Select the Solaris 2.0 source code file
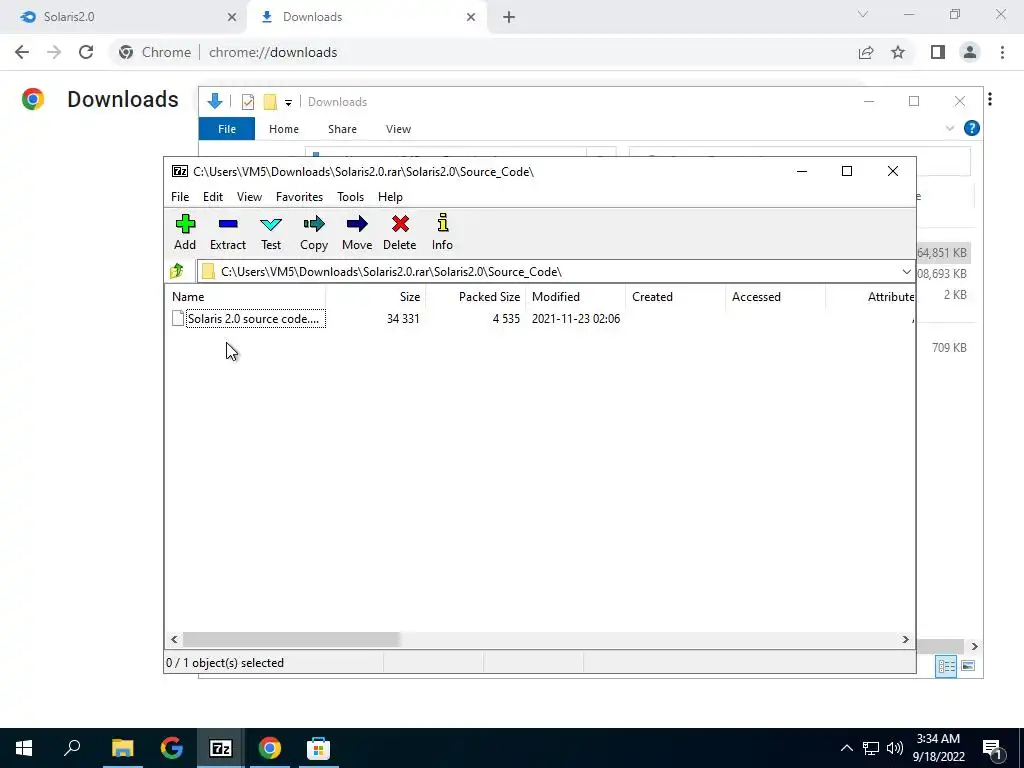 [x=255, y=319]
